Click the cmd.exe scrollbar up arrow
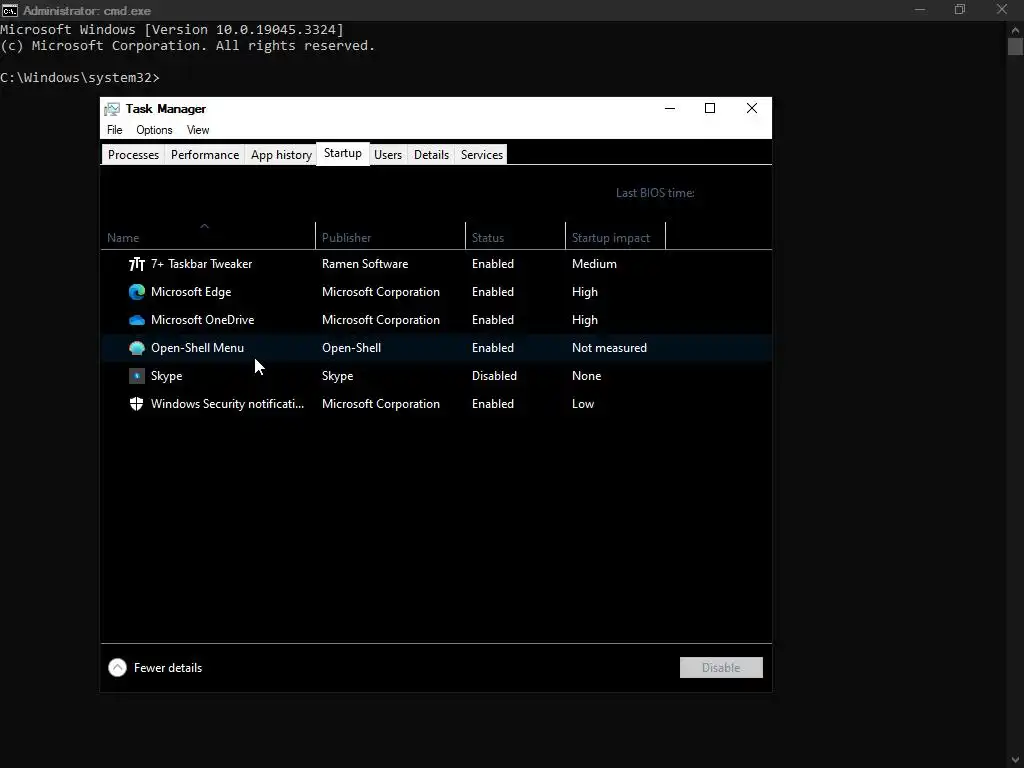The height and width of the screenshot is (768, 1024). (1015, 30)
